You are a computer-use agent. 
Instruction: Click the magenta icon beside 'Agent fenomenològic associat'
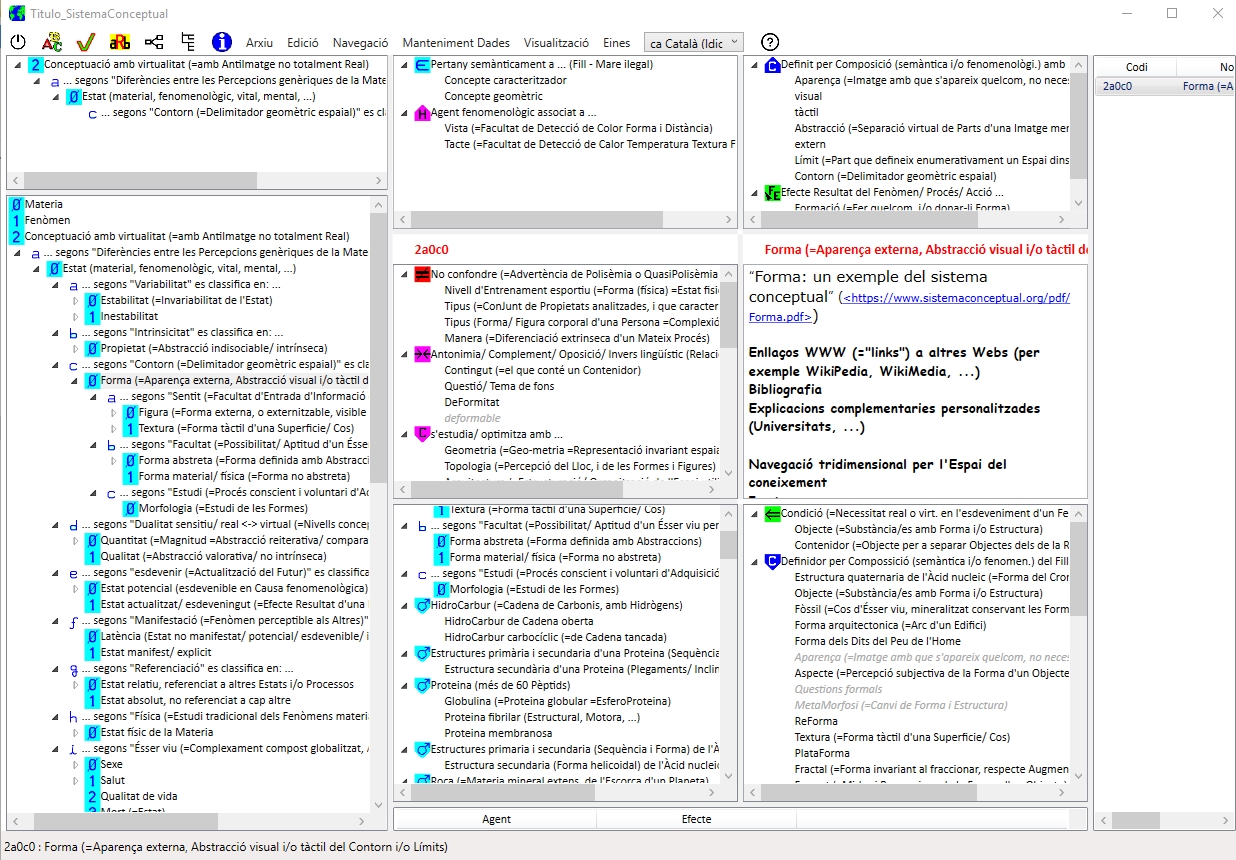click(x=422, y=113)
